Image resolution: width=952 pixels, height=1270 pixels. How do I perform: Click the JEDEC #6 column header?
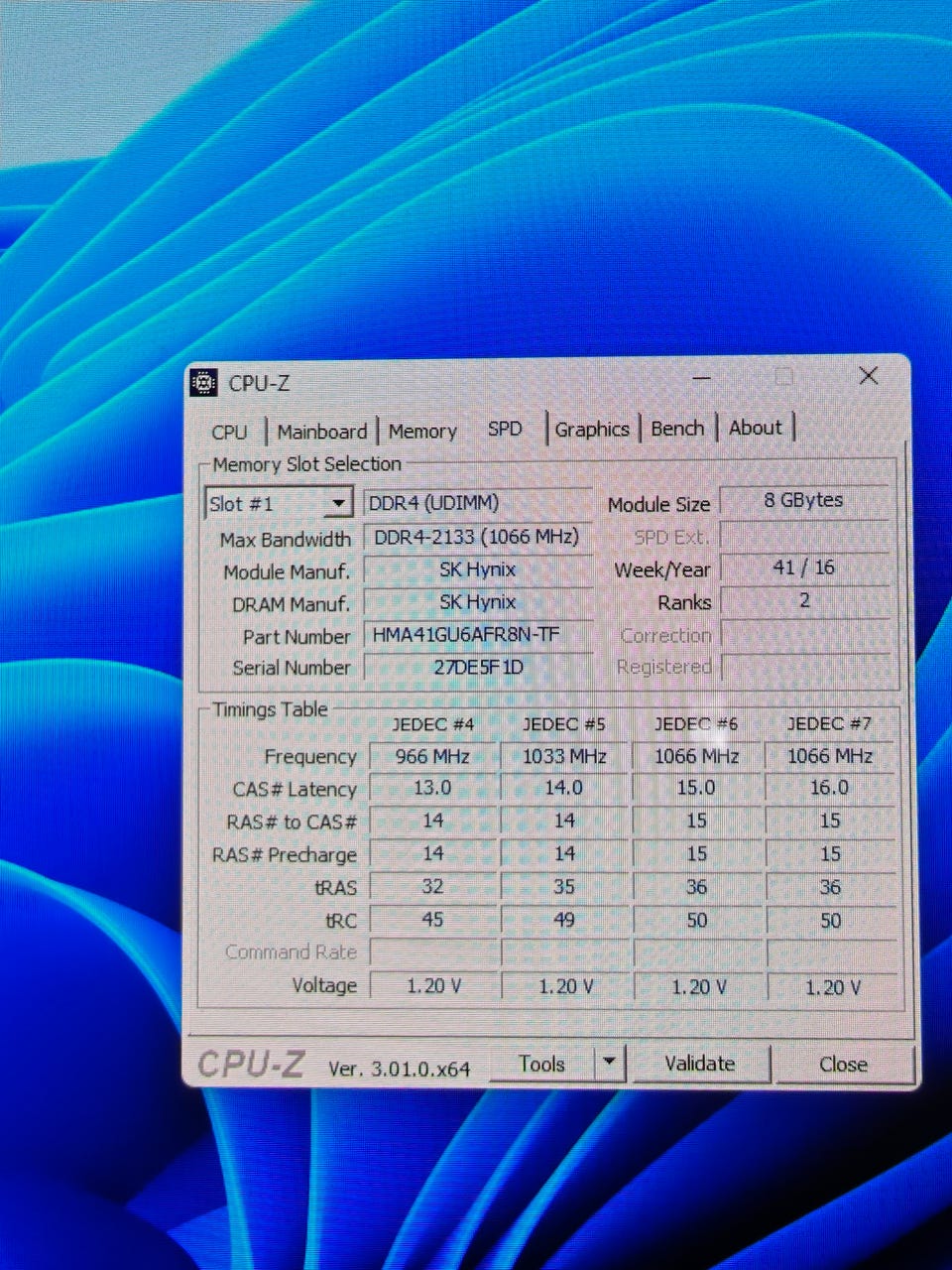coord(696,724)
